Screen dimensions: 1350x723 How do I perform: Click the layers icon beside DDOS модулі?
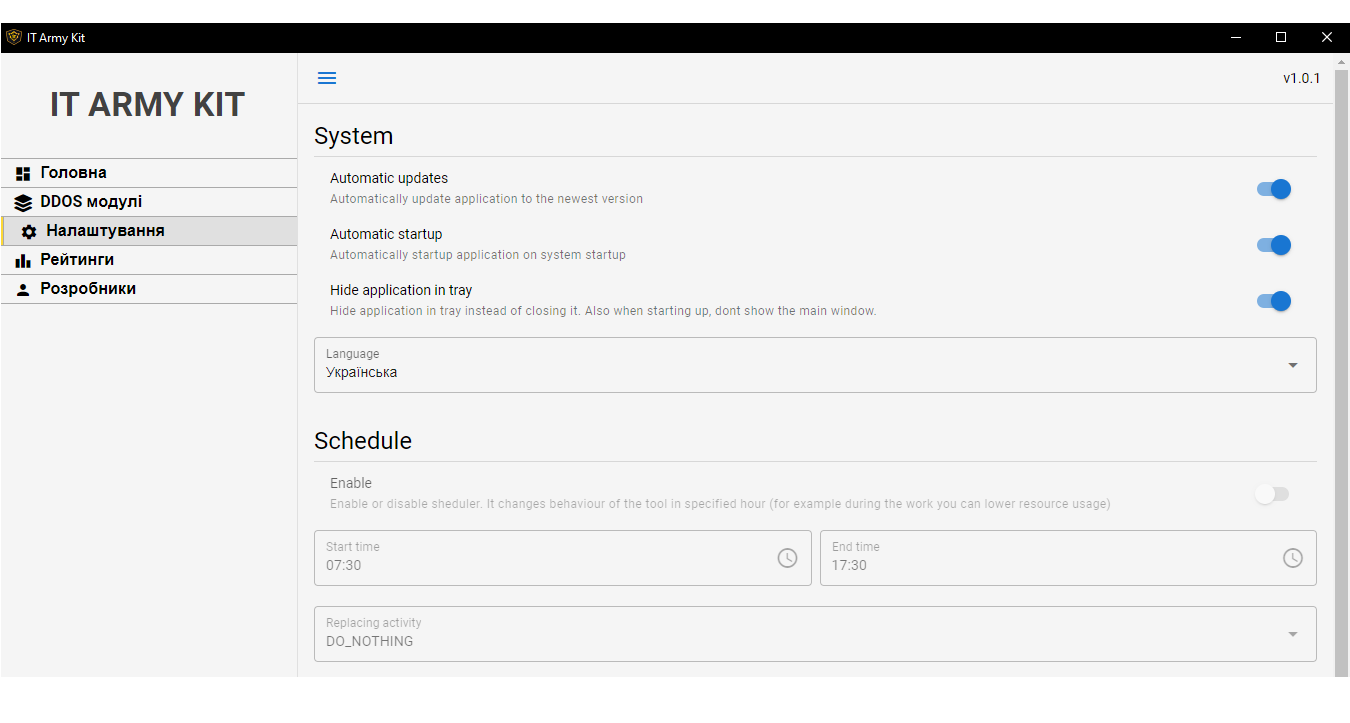(x=24, y=203)
